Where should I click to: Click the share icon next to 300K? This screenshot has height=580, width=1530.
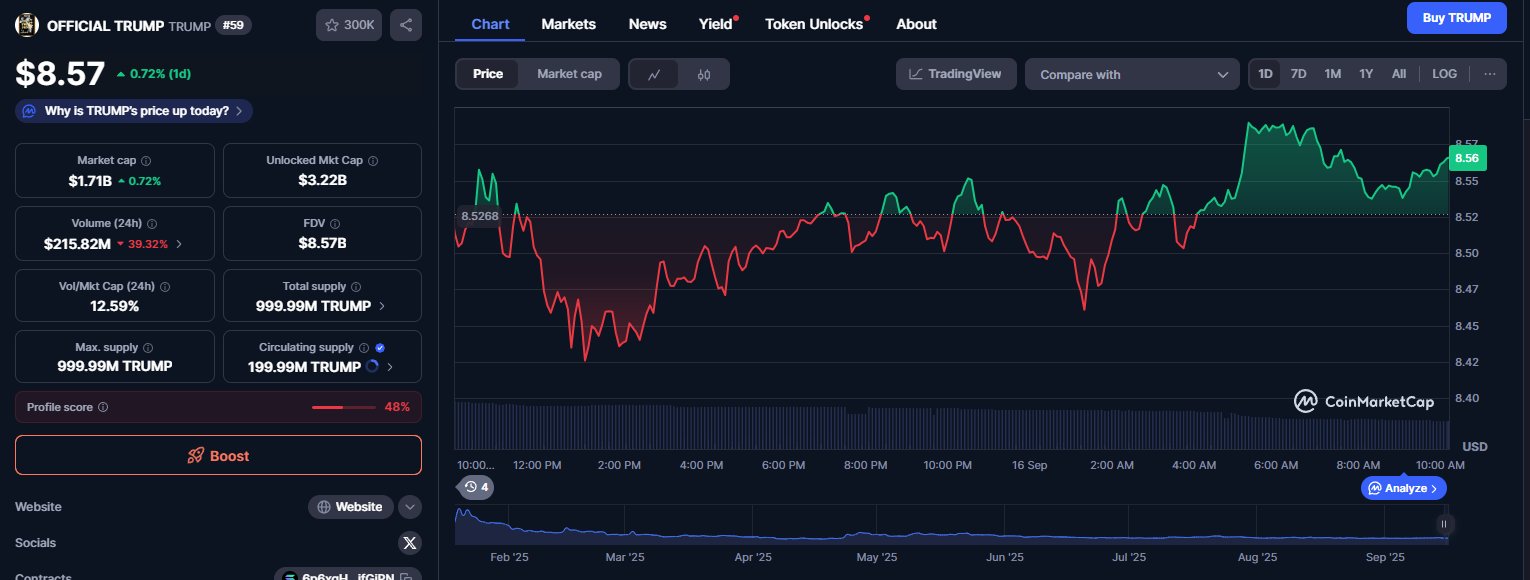click(x=405, y=25)
